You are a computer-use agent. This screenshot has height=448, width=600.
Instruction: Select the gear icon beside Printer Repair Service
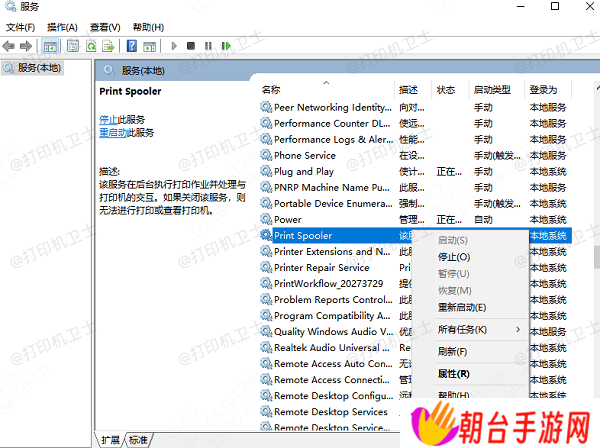point(266,267)
